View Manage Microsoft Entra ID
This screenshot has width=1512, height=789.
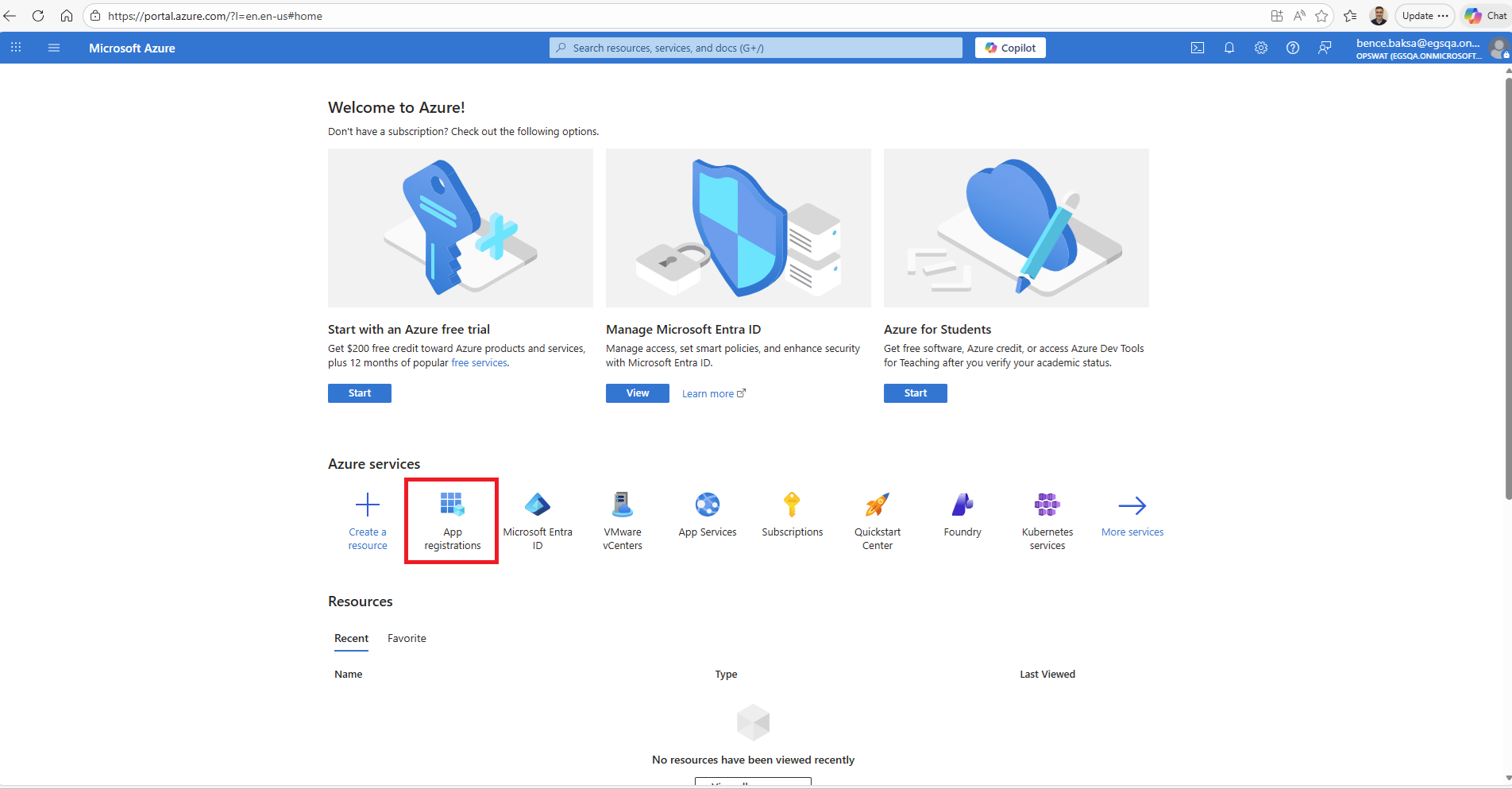point(638,393)
